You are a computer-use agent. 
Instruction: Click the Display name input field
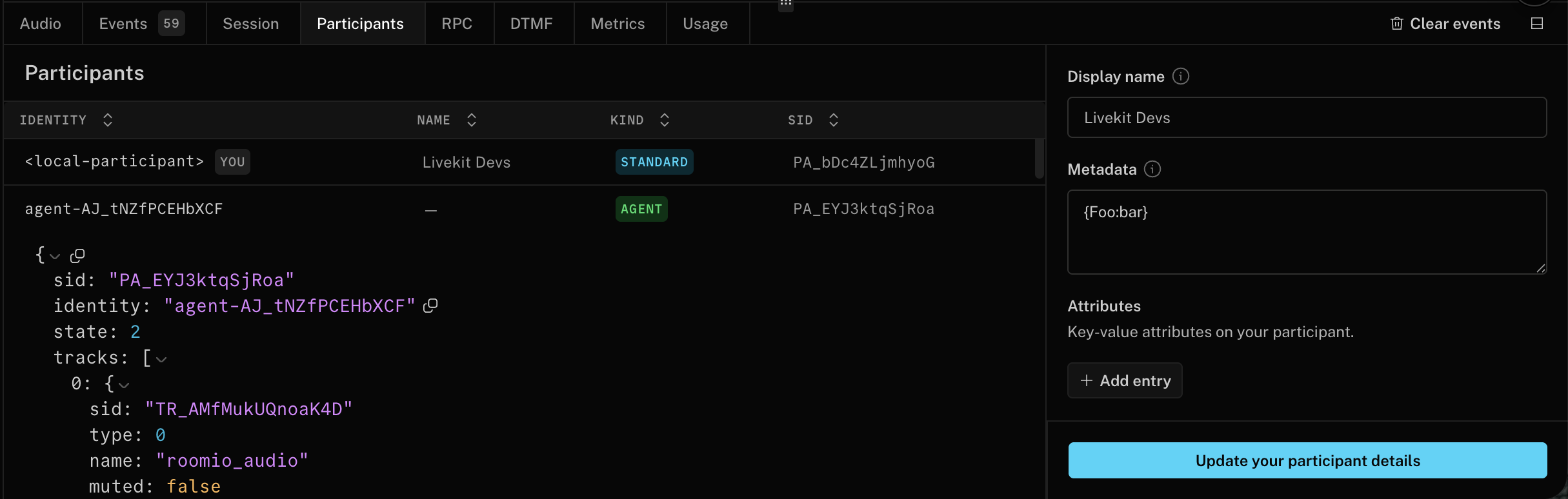pos(1307,117)
